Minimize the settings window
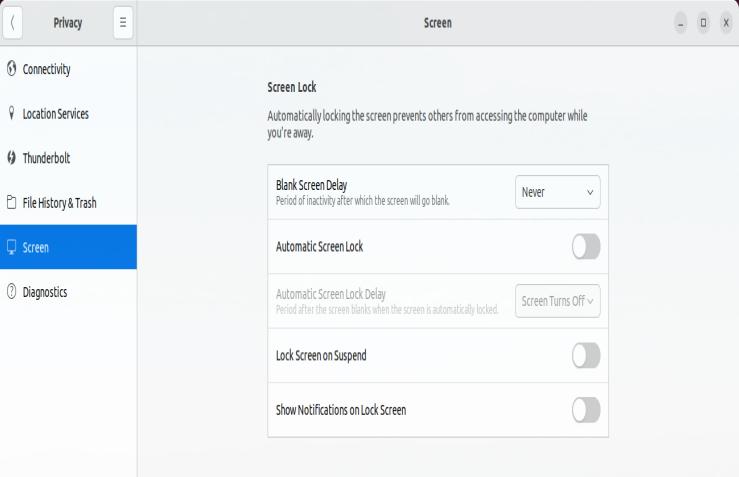The width and height of the screenshot is (739, 477). pos(681,23)
